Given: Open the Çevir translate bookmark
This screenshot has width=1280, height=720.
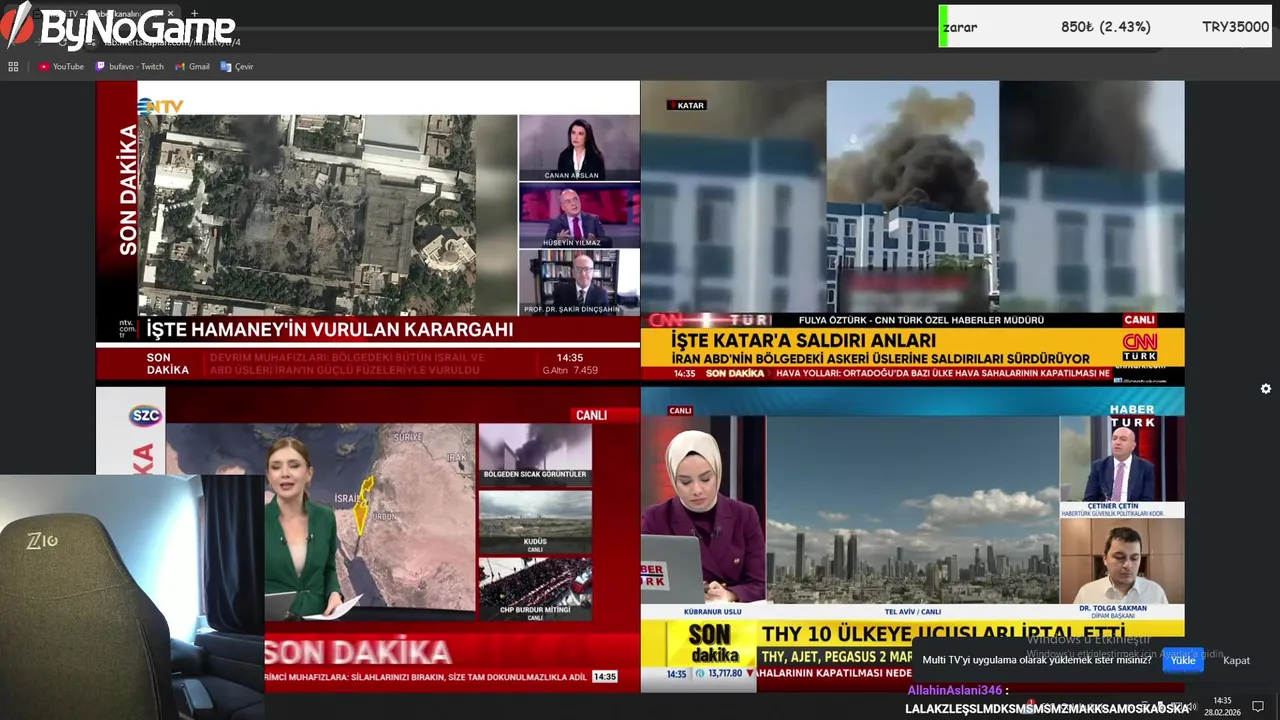Looking at the screenshot, I should tap(237, 67).
